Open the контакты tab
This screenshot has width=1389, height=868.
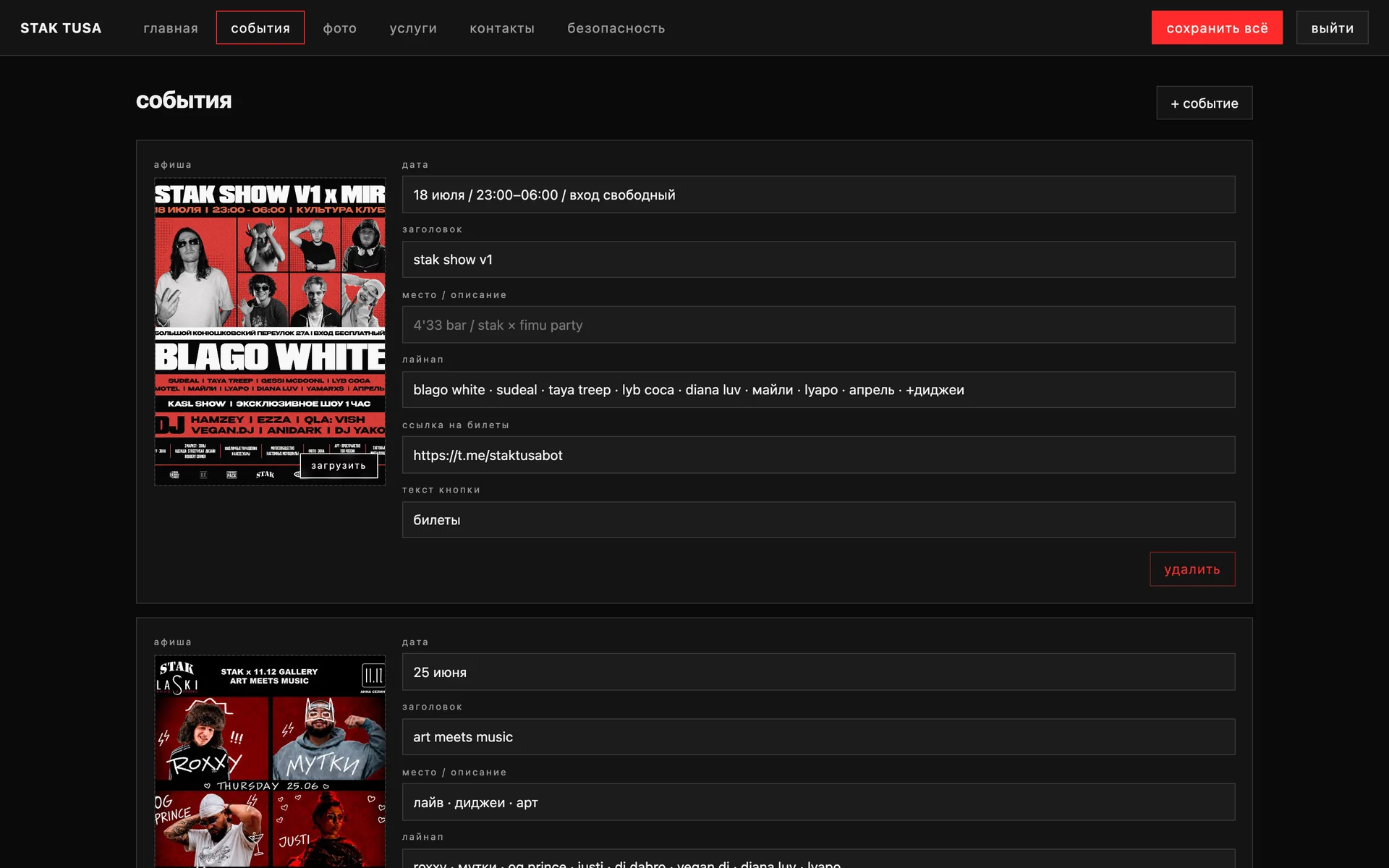(502, 28)
